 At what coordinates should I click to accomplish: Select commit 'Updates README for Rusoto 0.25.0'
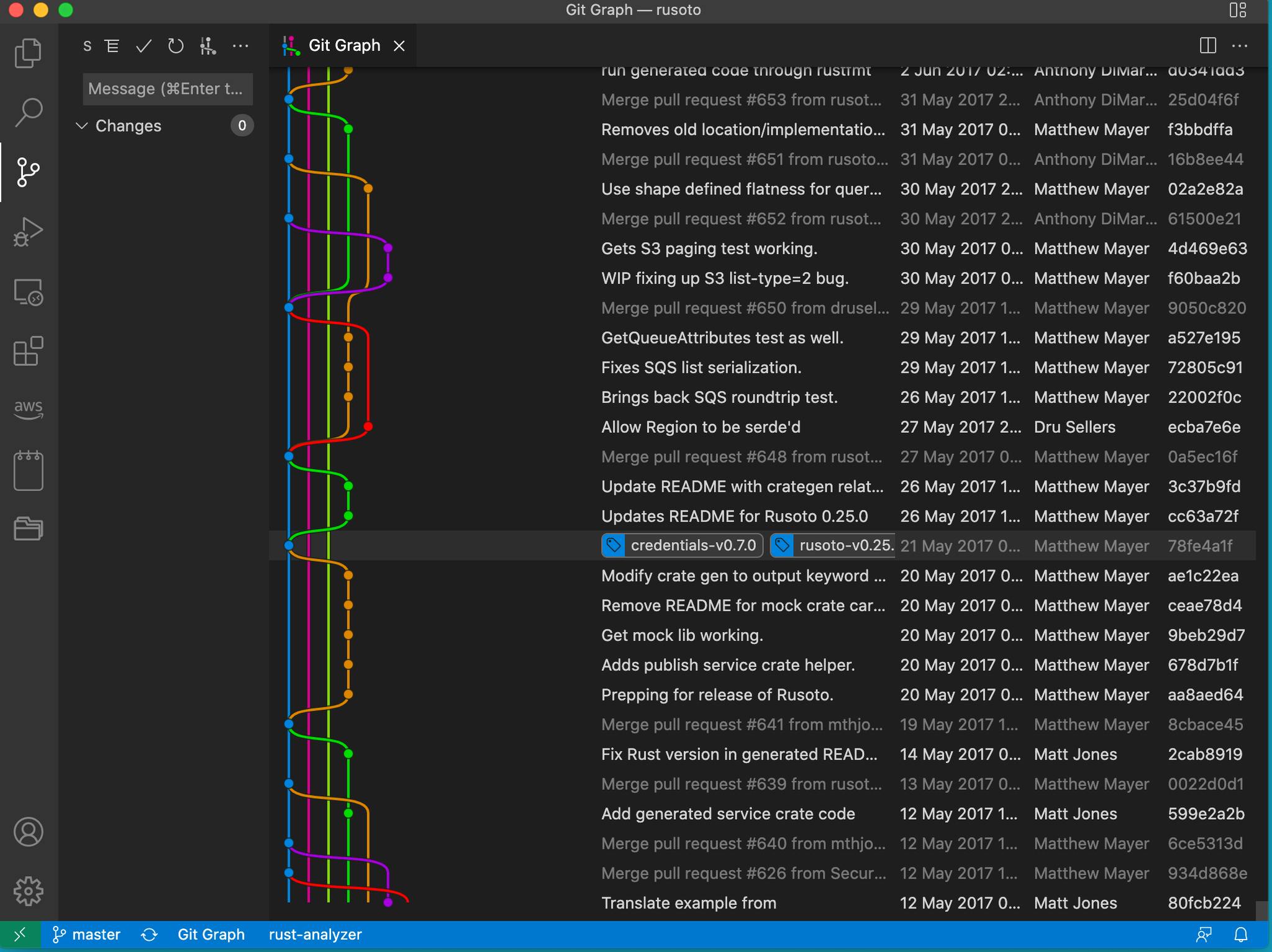[x=735, y=517]
